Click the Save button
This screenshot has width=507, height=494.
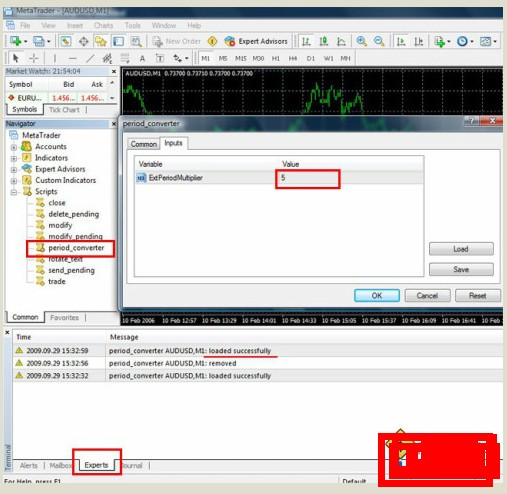pos(461,269)
